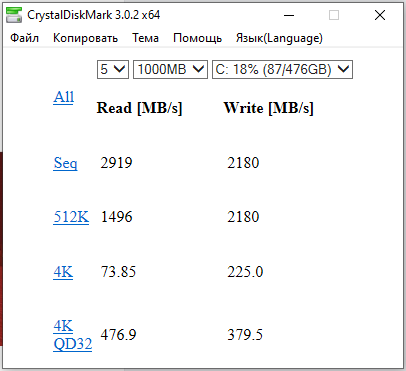Start the 4K QD32 test
The width and height of the screenshot is (406, 371).
(72, 335)
